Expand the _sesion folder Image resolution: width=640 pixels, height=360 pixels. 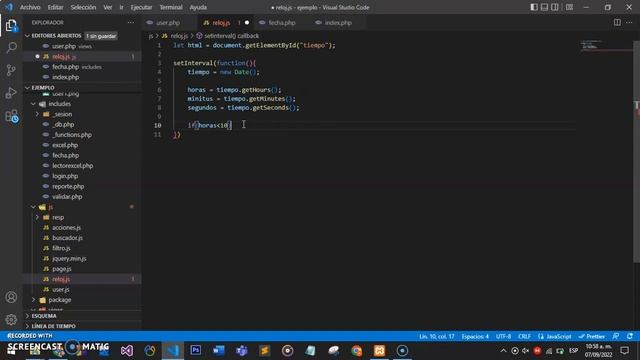click(x=38, y=114)
